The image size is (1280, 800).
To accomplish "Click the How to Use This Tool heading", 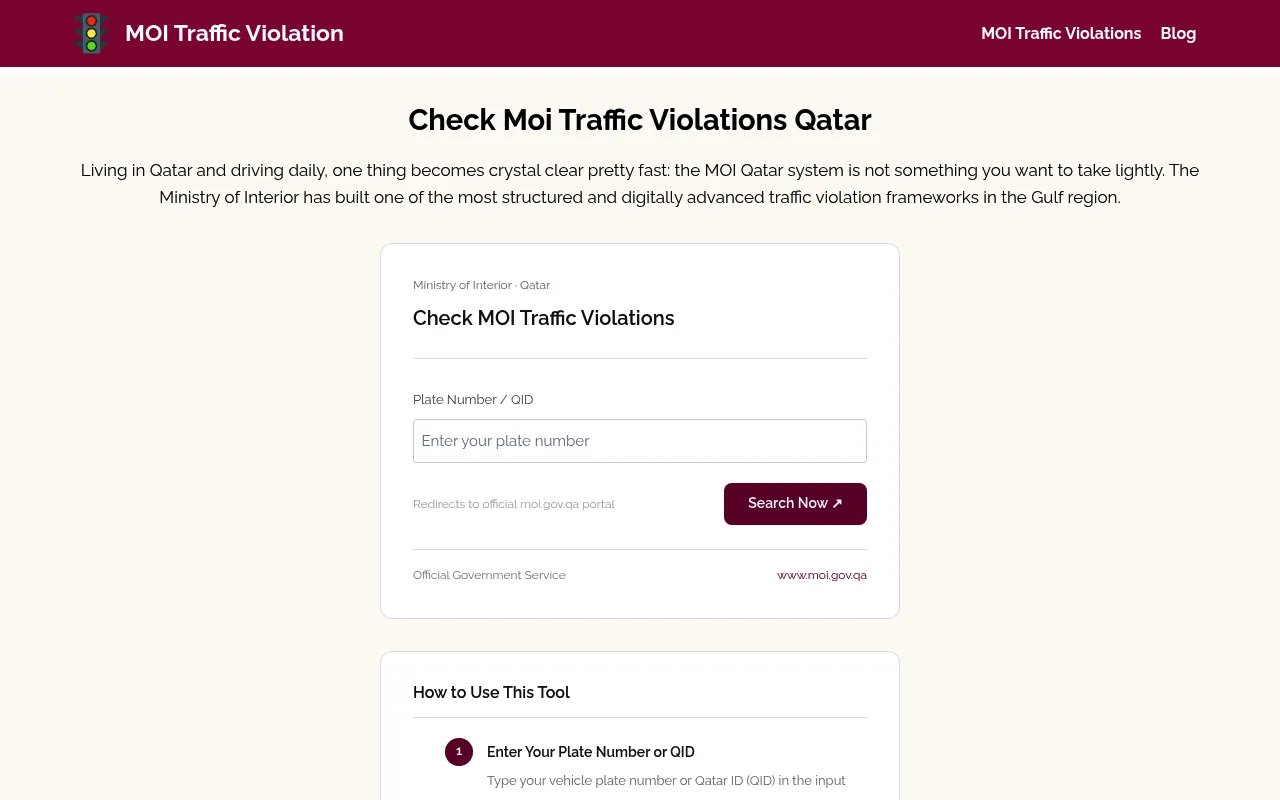I will (x=491, y=692).
